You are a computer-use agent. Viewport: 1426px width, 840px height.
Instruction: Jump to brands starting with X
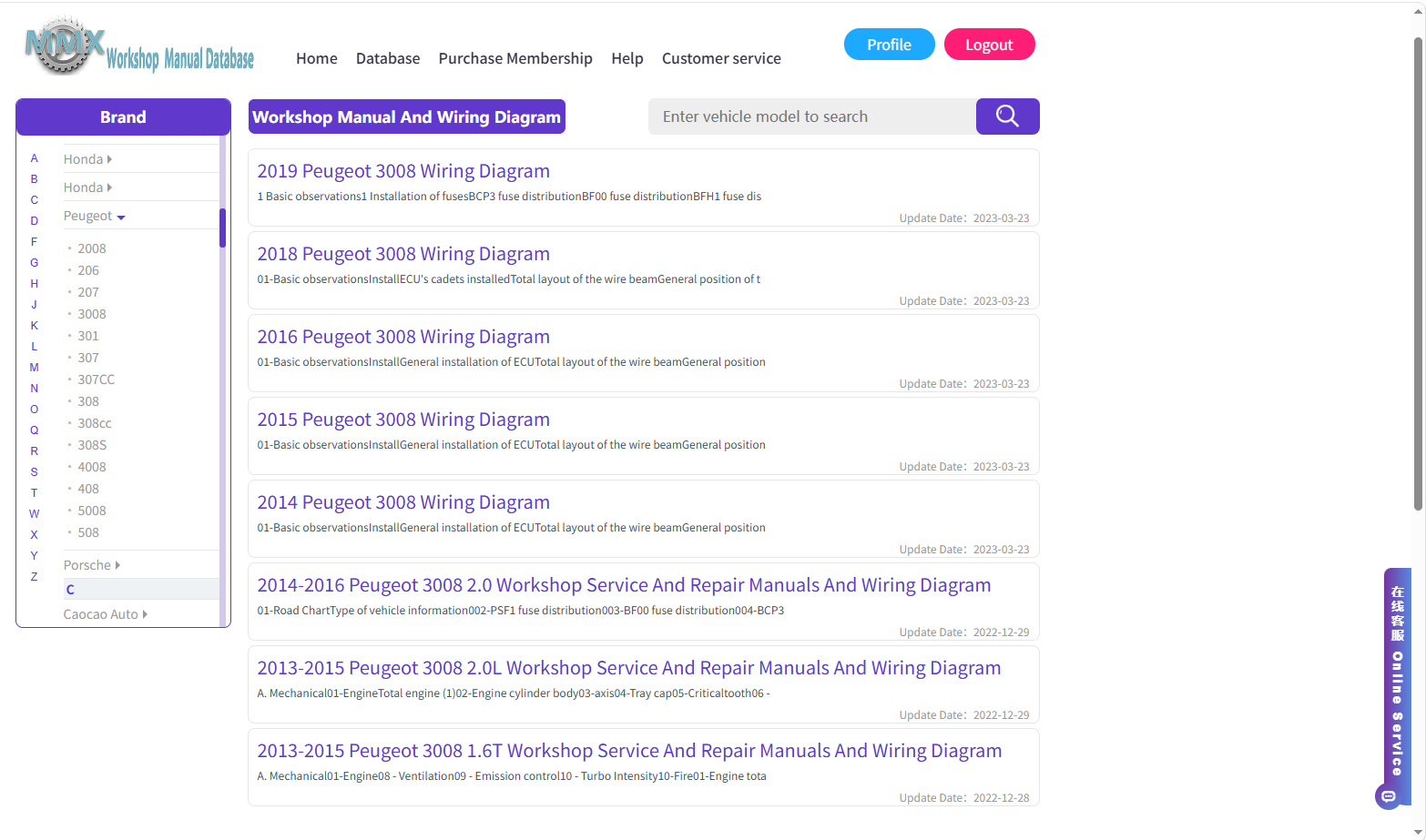pyautogui.click(x=35, y=535)
